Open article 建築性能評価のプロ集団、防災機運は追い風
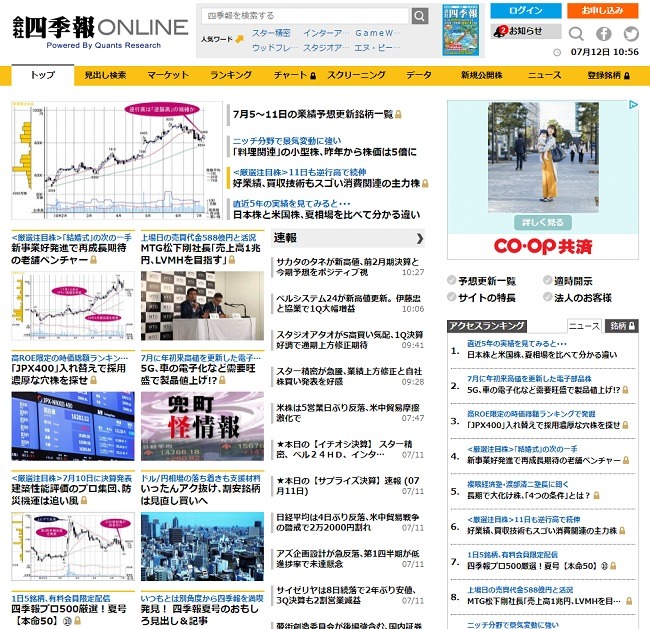Screen dimensions: 650x629 [x=71, y=495]
